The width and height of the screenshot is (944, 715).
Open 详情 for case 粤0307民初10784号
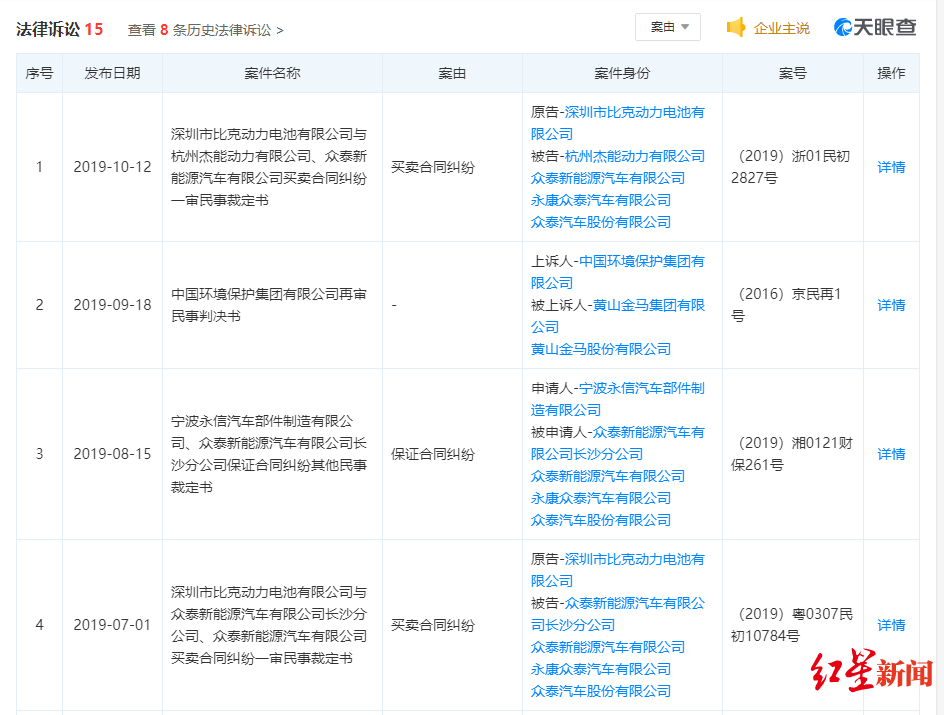point(891,625)
